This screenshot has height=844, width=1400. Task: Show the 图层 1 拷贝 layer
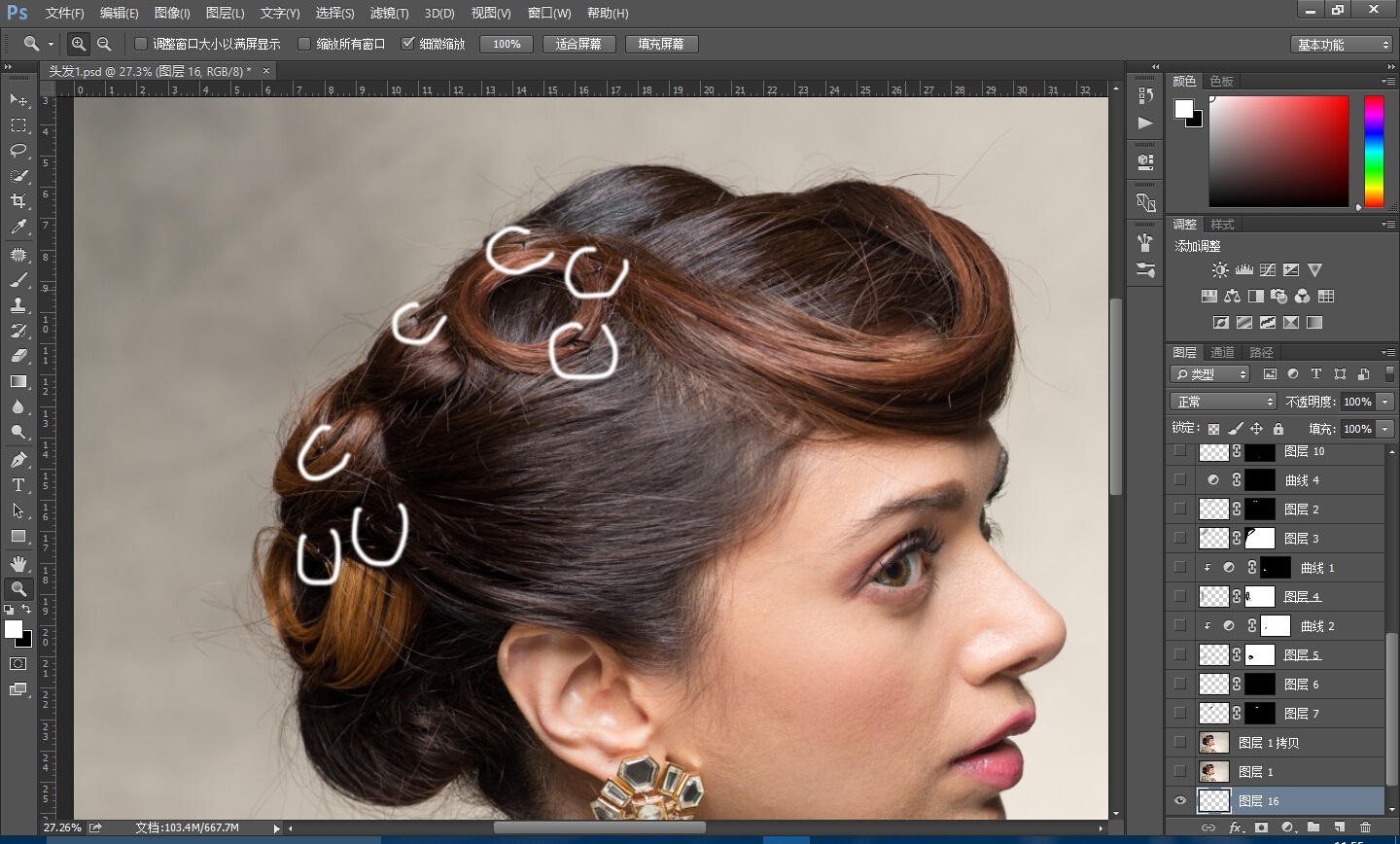pyautogui.click(x=1180, y=742)
